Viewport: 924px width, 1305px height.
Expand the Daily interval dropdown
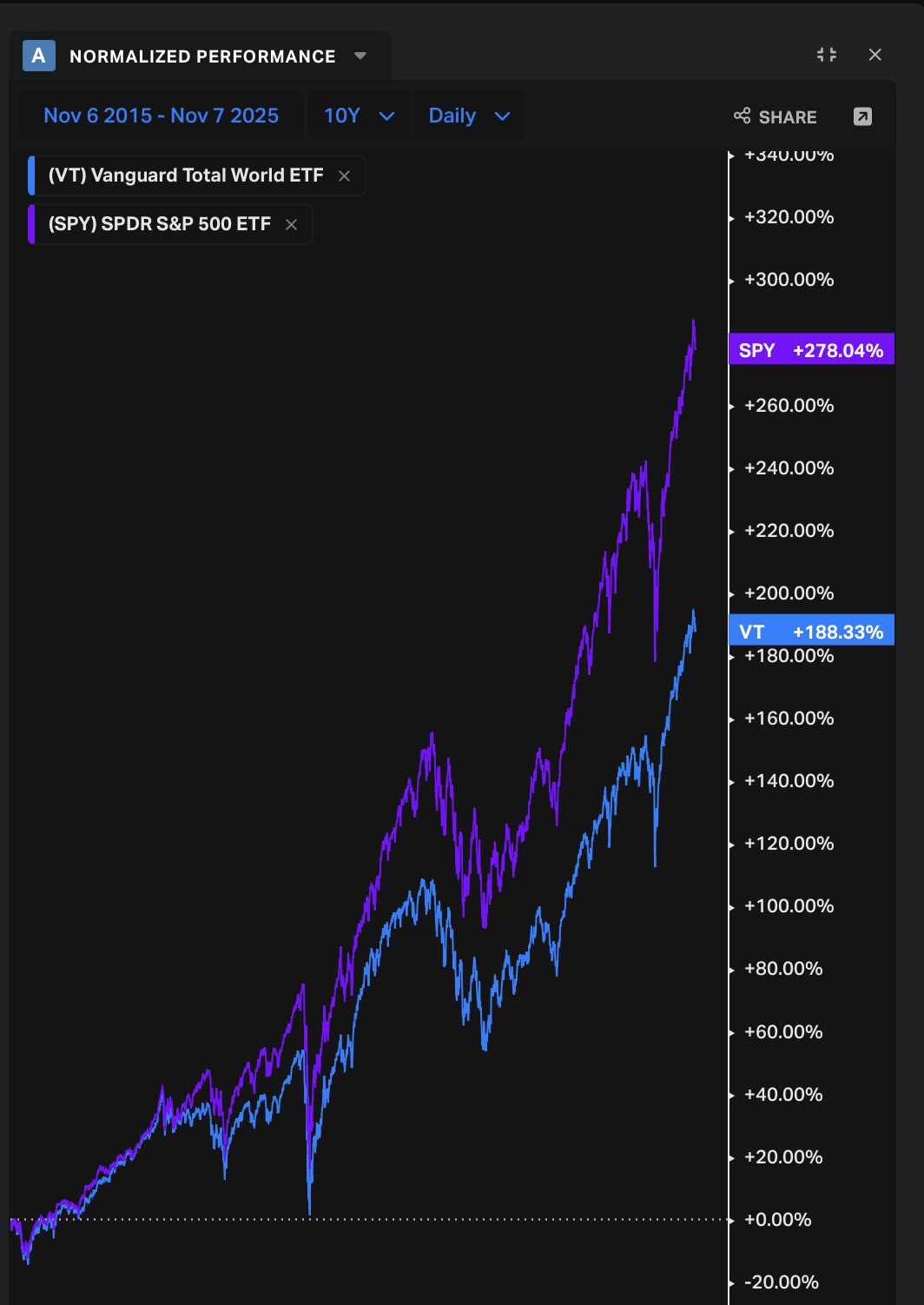469,116
